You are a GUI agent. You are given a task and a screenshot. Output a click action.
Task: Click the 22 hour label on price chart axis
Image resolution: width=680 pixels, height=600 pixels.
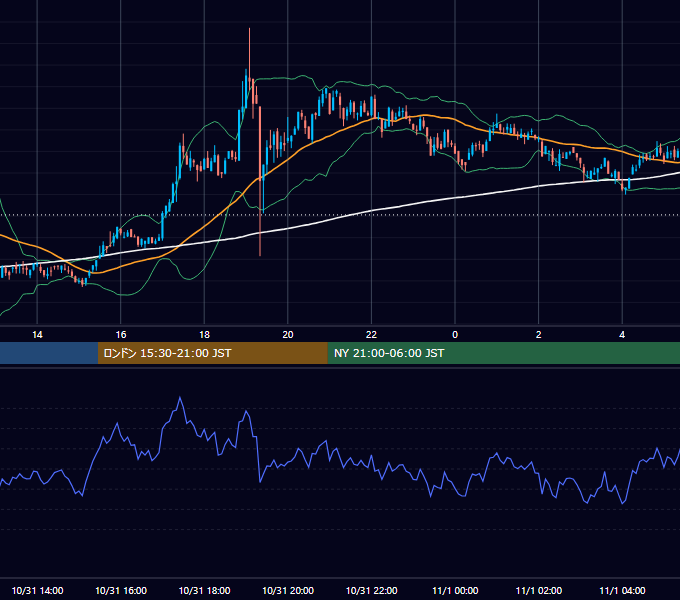(371, 335)
